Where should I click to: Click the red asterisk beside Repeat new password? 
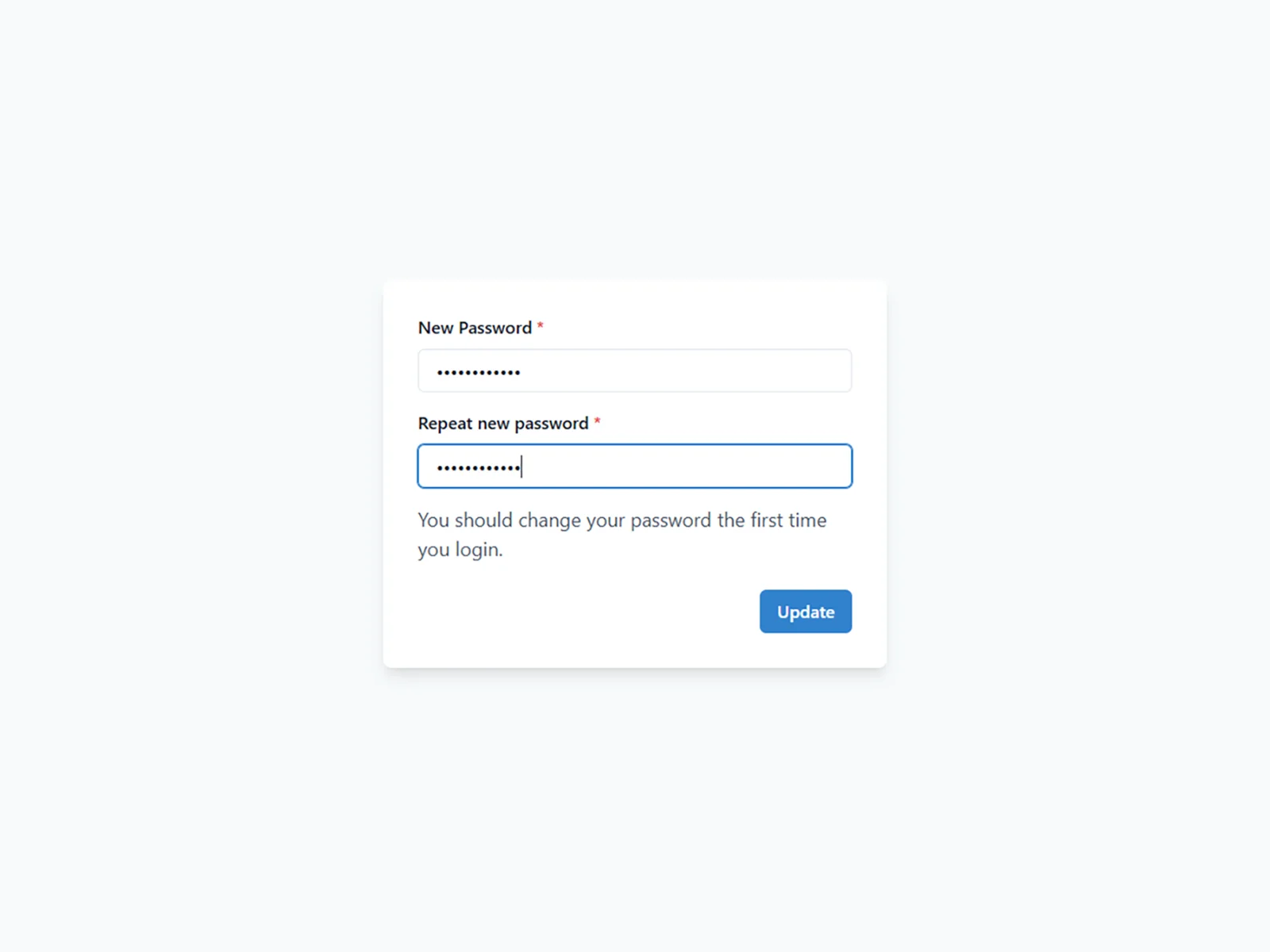pos(596,421)
